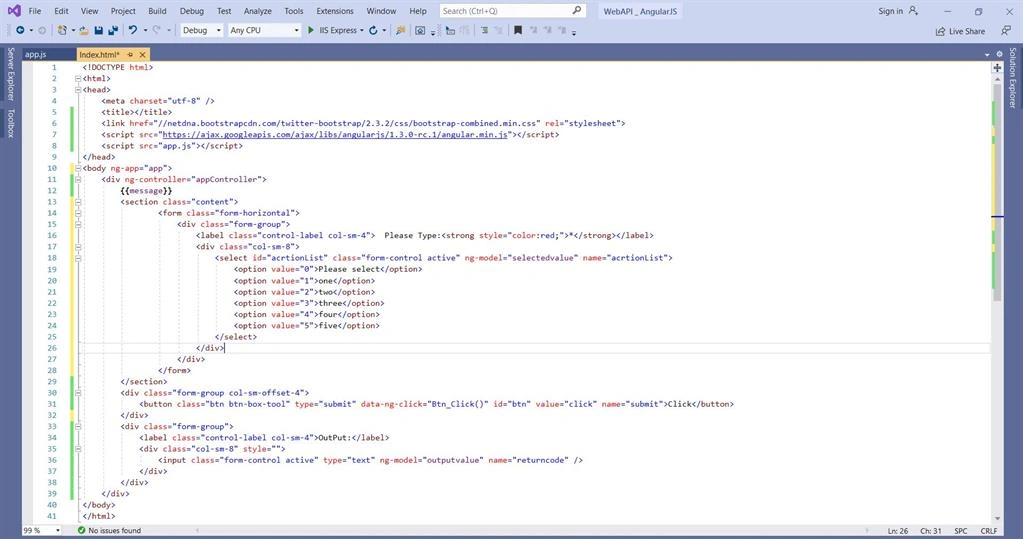Collapse the div on line 33

click(x=78, y=426)
